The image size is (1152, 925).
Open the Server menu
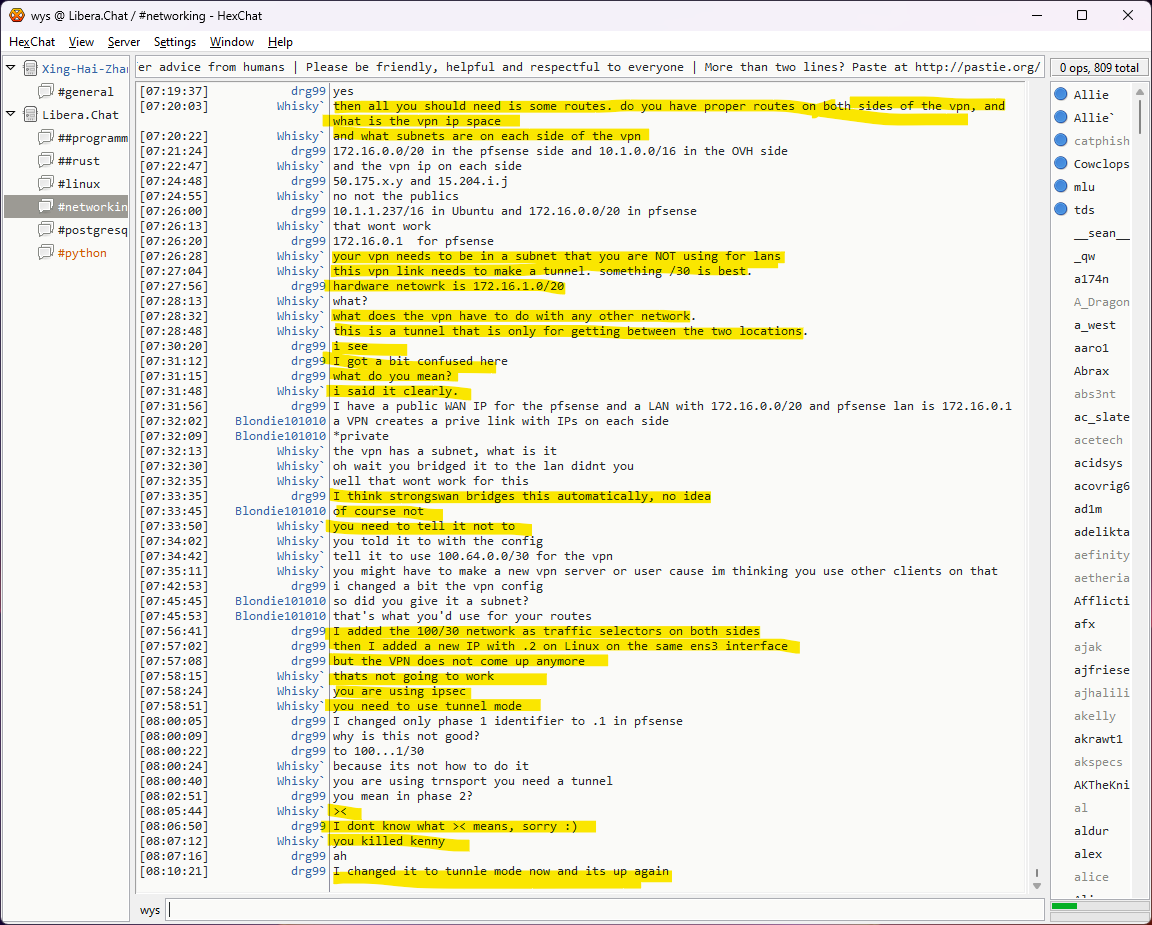point(124,42)
